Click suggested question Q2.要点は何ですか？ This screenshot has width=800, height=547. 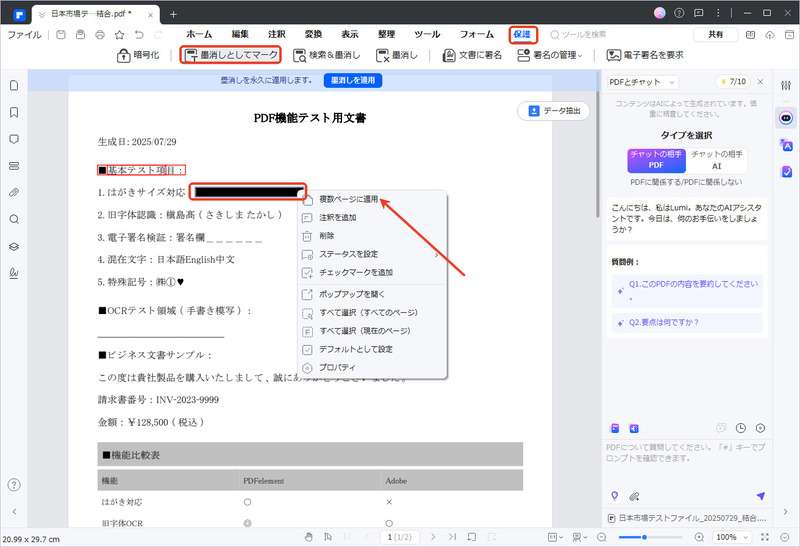point(687,322)
